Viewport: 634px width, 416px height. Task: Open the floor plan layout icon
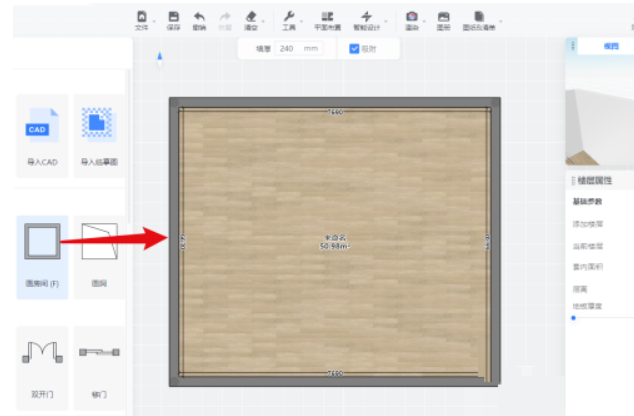[327, 17]
